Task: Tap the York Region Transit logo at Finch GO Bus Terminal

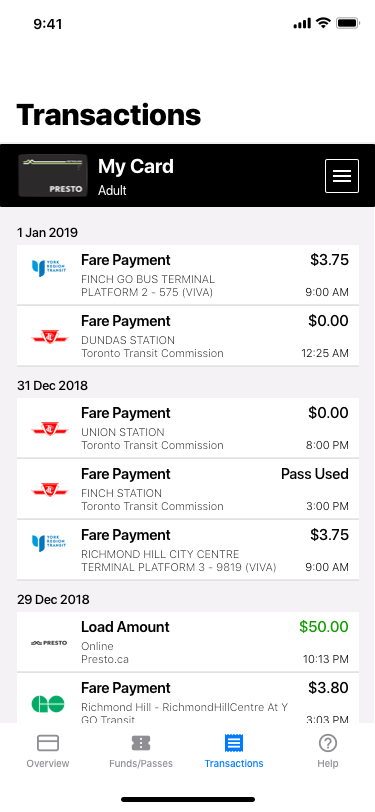Action: [x=49, y=268]
